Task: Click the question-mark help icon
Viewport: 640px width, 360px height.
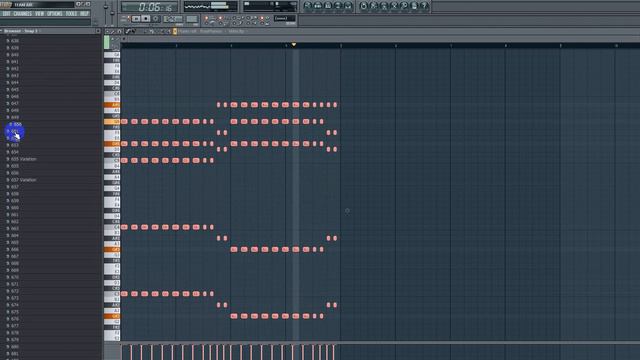Action: [424, 6]
